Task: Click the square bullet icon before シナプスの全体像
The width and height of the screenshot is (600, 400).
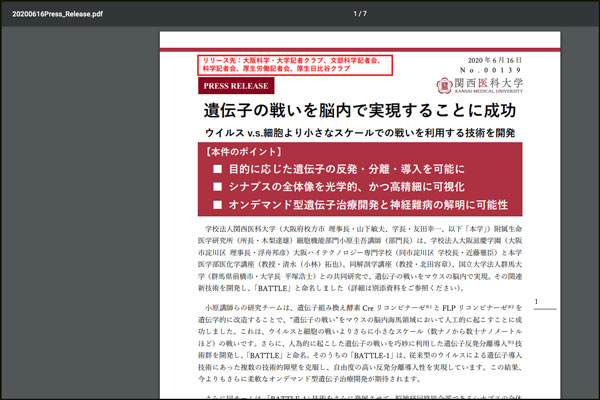Action: 218,187
